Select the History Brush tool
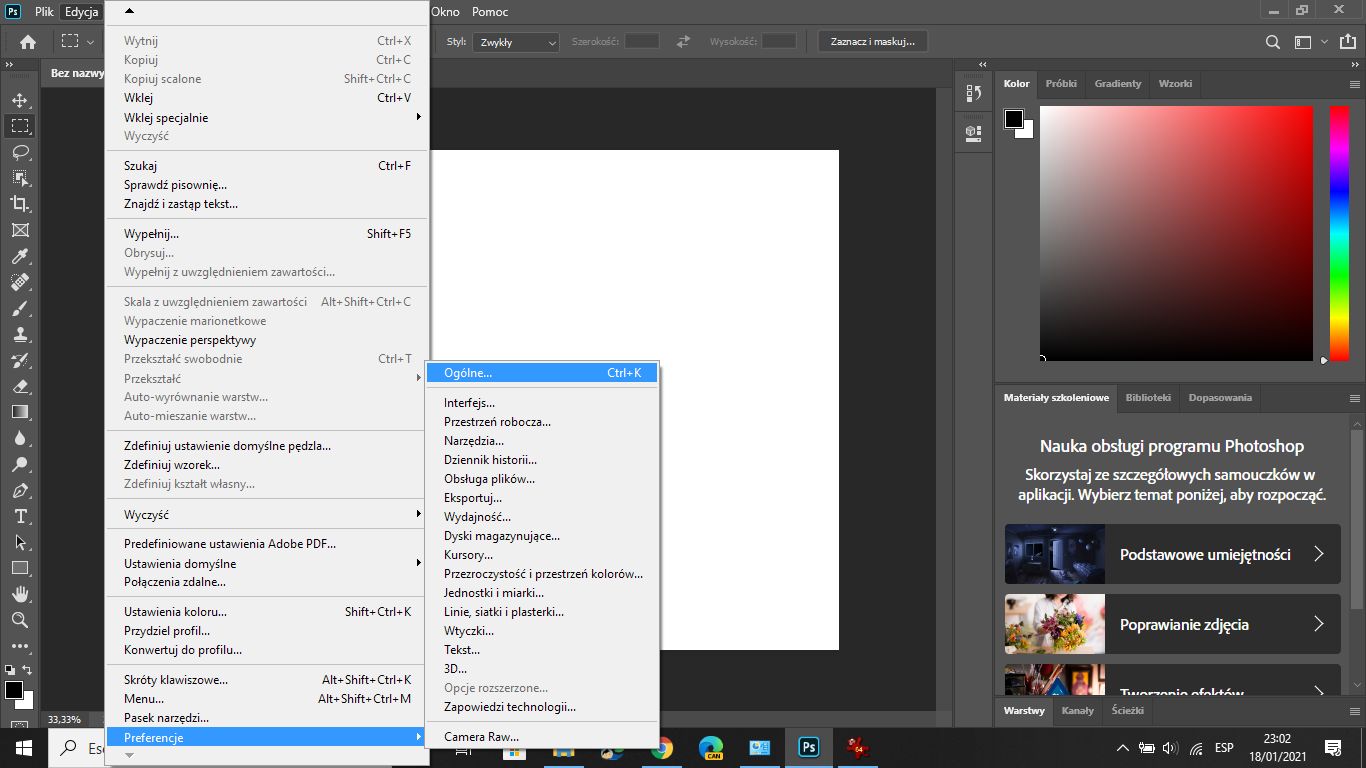 [19, 360]
